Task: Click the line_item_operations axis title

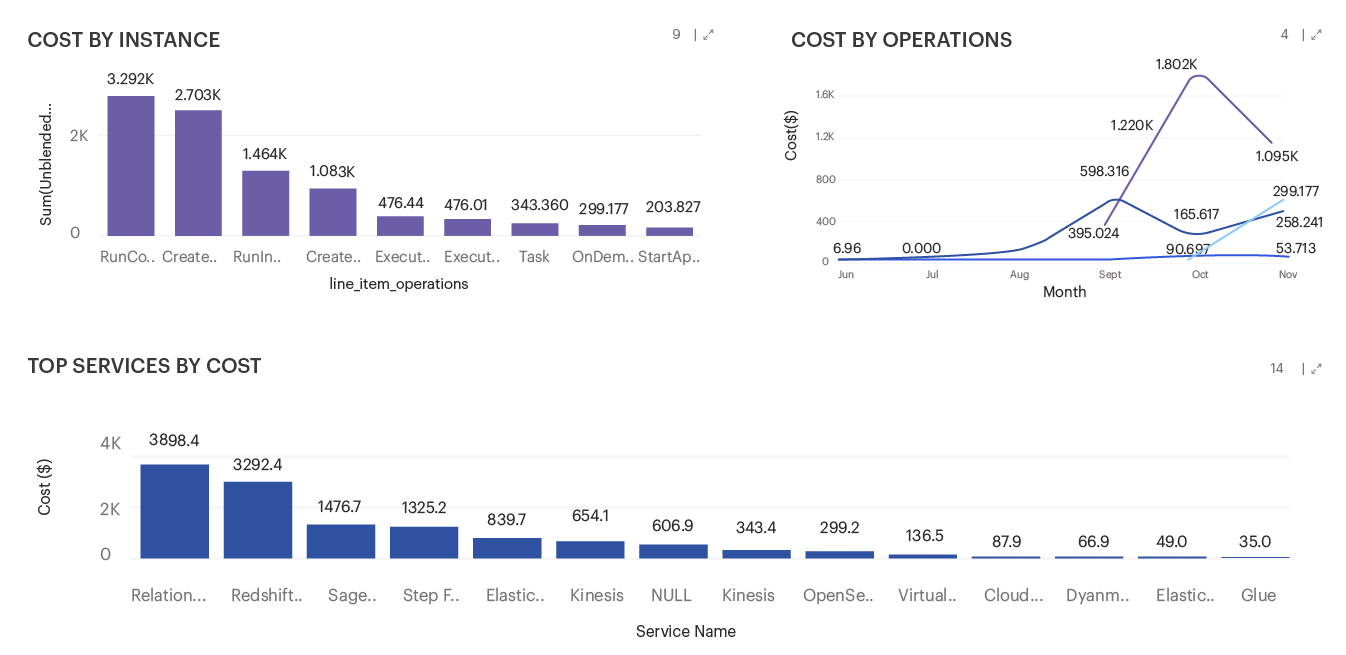Action: pos(399,284)
